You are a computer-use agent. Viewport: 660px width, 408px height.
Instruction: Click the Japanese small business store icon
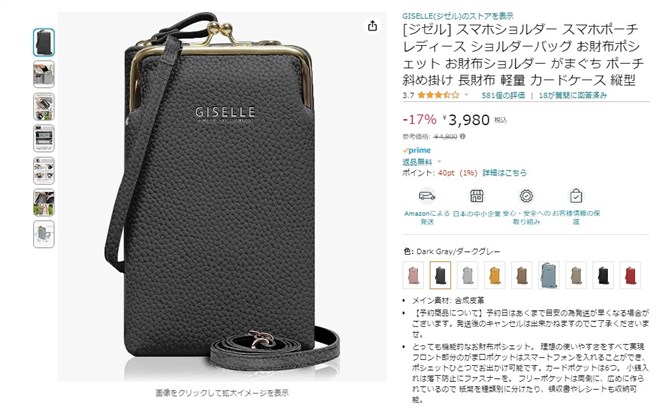[476, 196]
